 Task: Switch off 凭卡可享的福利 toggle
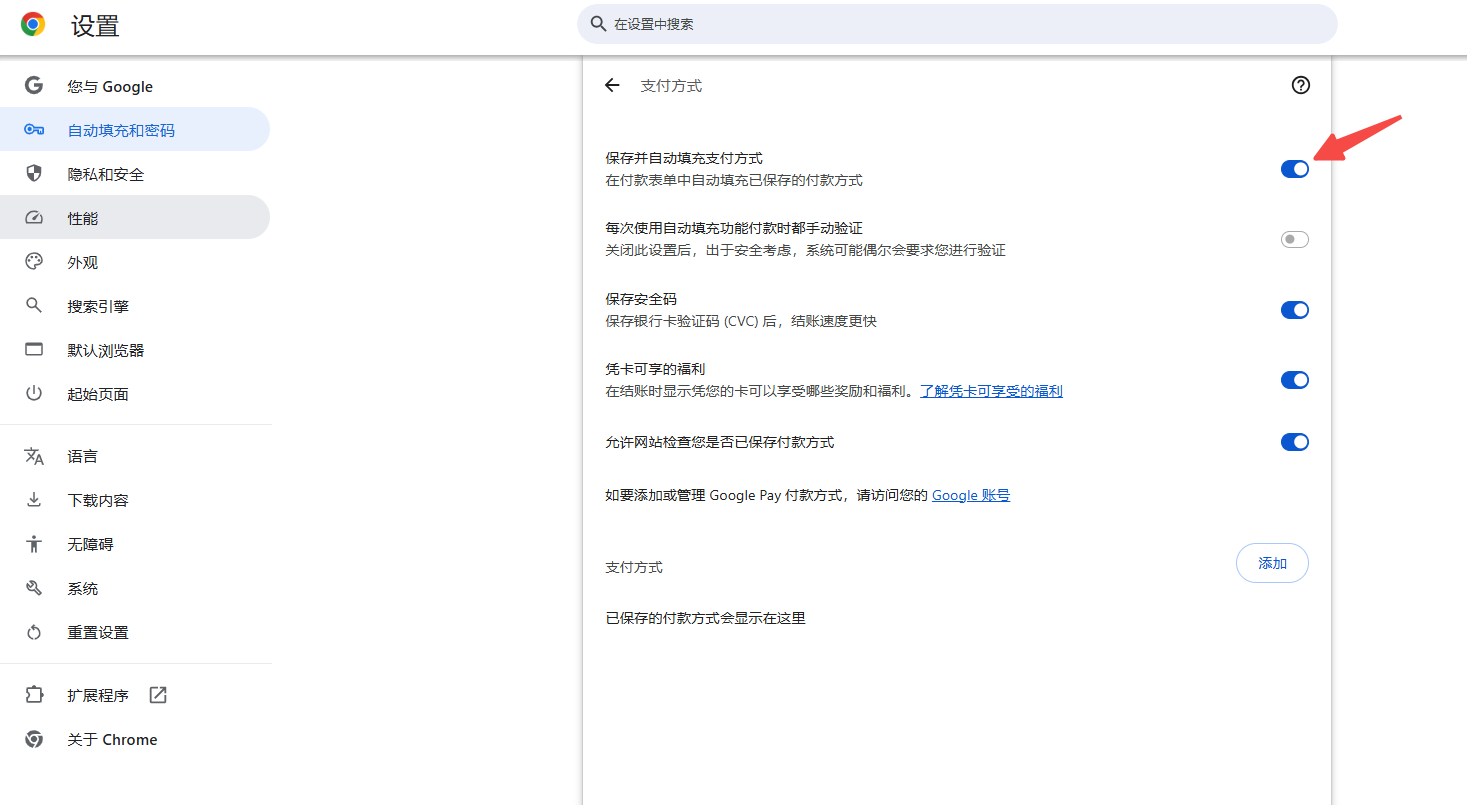coord(1294,380)
